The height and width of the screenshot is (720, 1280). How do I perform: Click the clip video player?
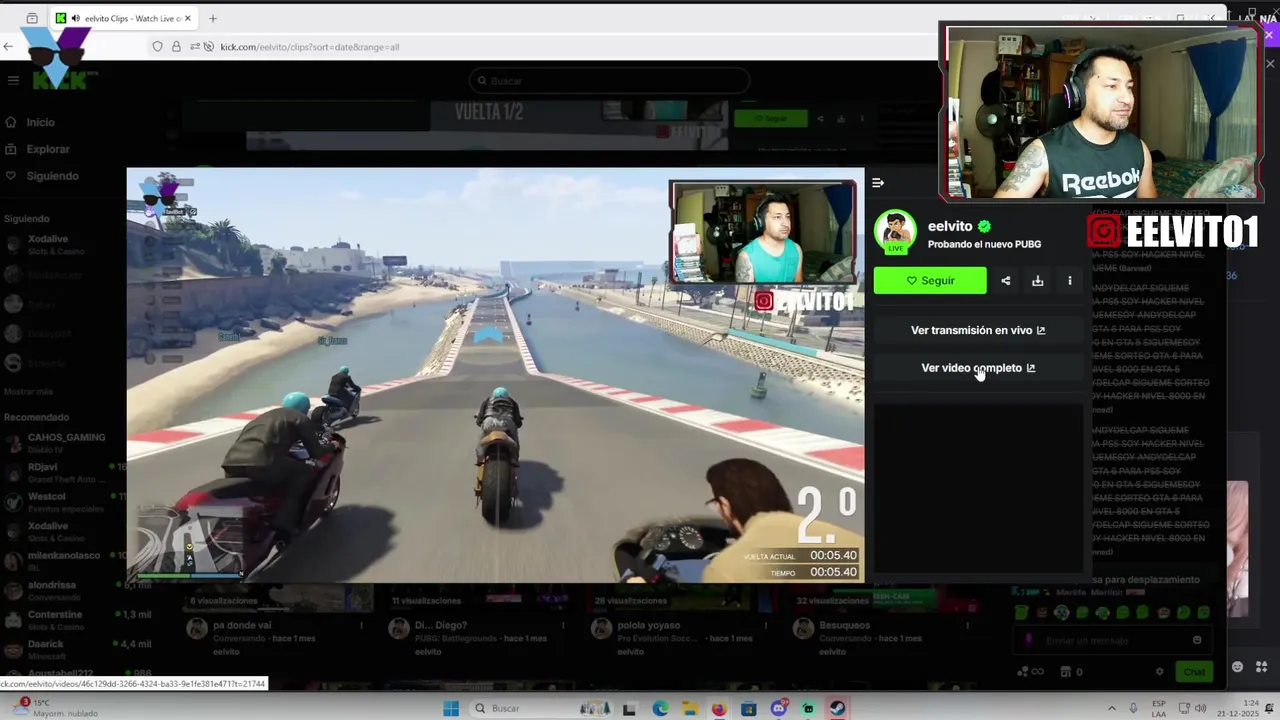[x=495, y=375]
